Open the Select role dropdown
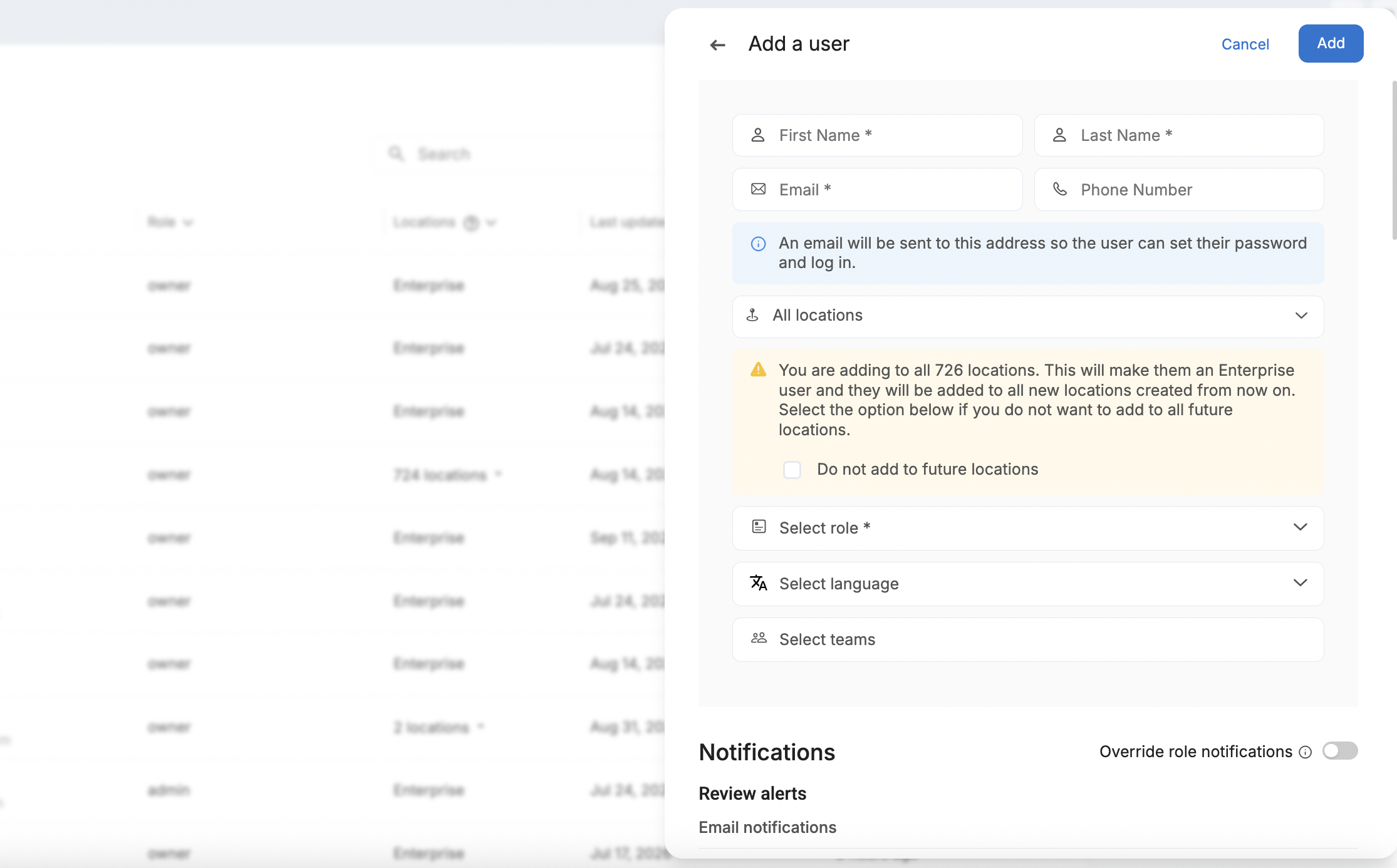The image size is (1397, 868). [x=1028, y=528]
